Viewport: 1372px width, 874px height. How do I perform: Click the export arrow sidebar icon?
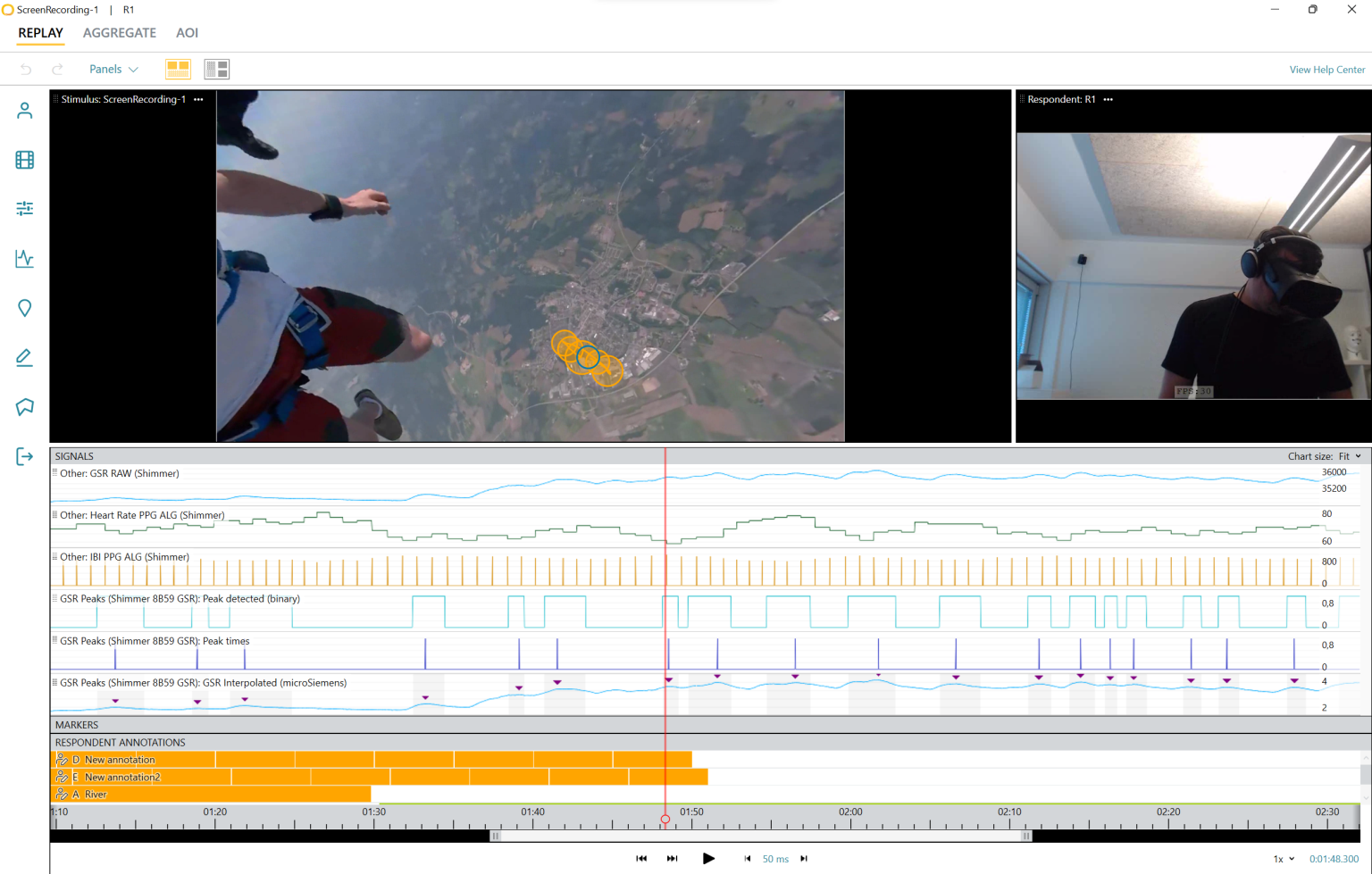[25, 457]
